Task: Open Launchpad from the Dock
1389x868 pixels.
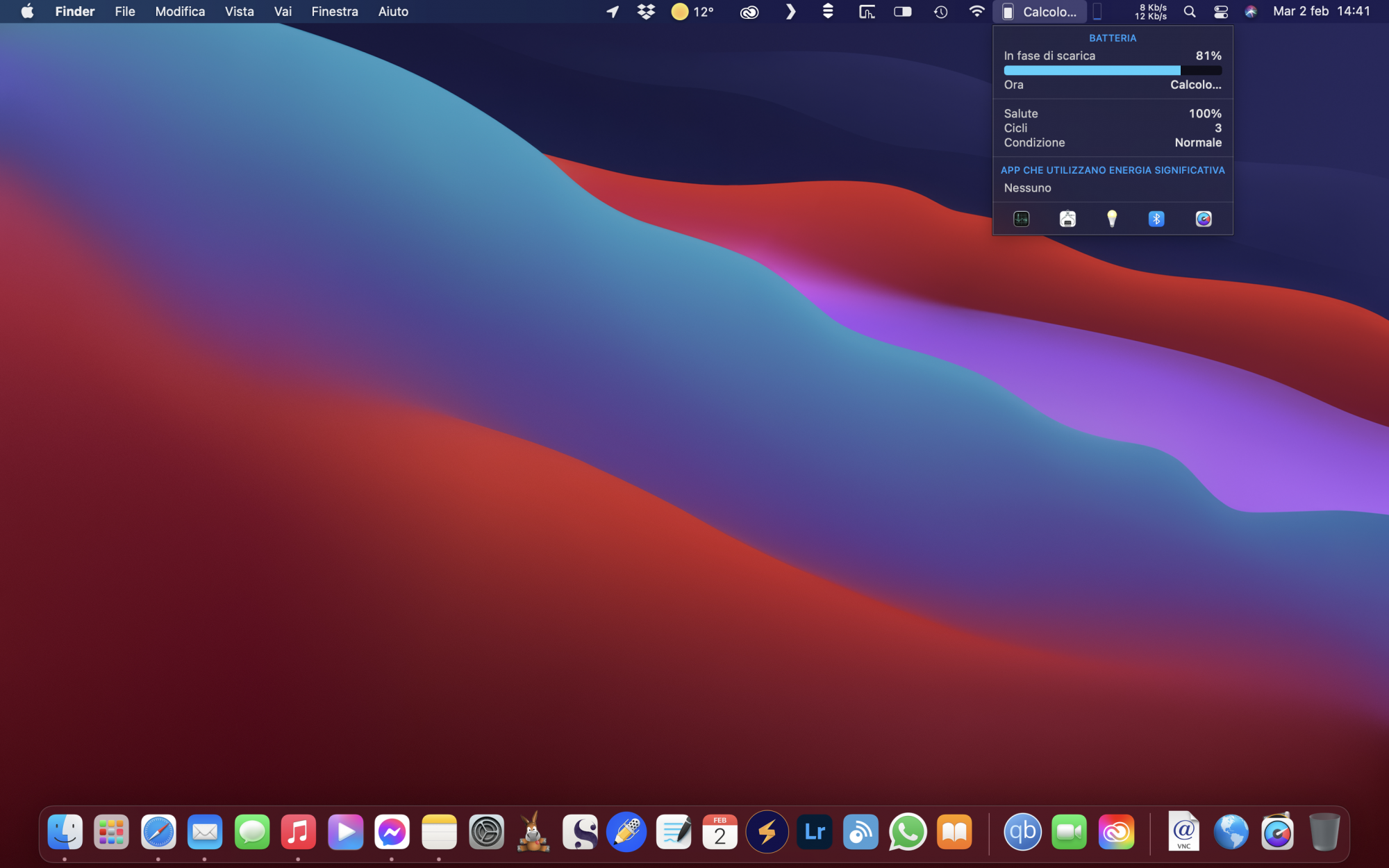Action: click(x=111, y=832)
